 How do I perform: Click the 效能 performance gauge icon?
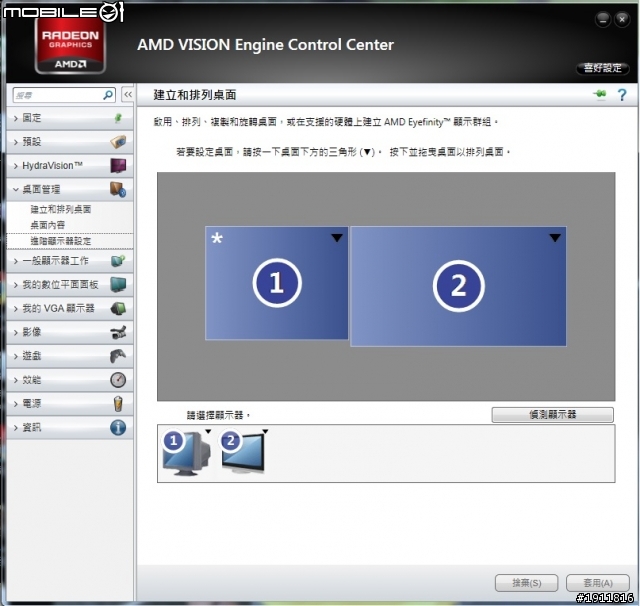(x=118, y=380)
